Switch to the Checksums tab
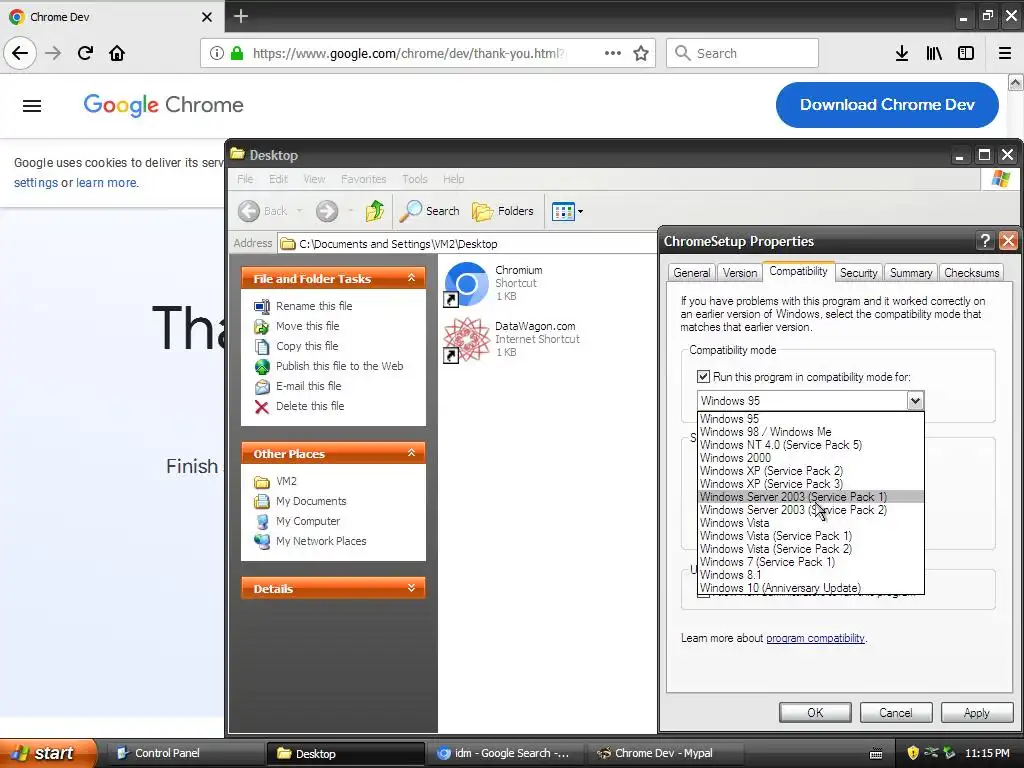1024x768 pixels. (972, 273)
